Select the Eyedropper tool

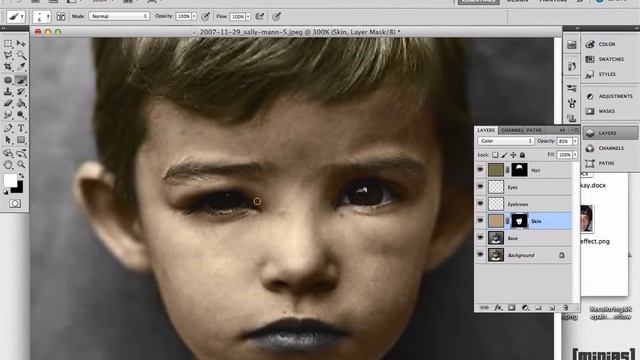pos(21,67)
